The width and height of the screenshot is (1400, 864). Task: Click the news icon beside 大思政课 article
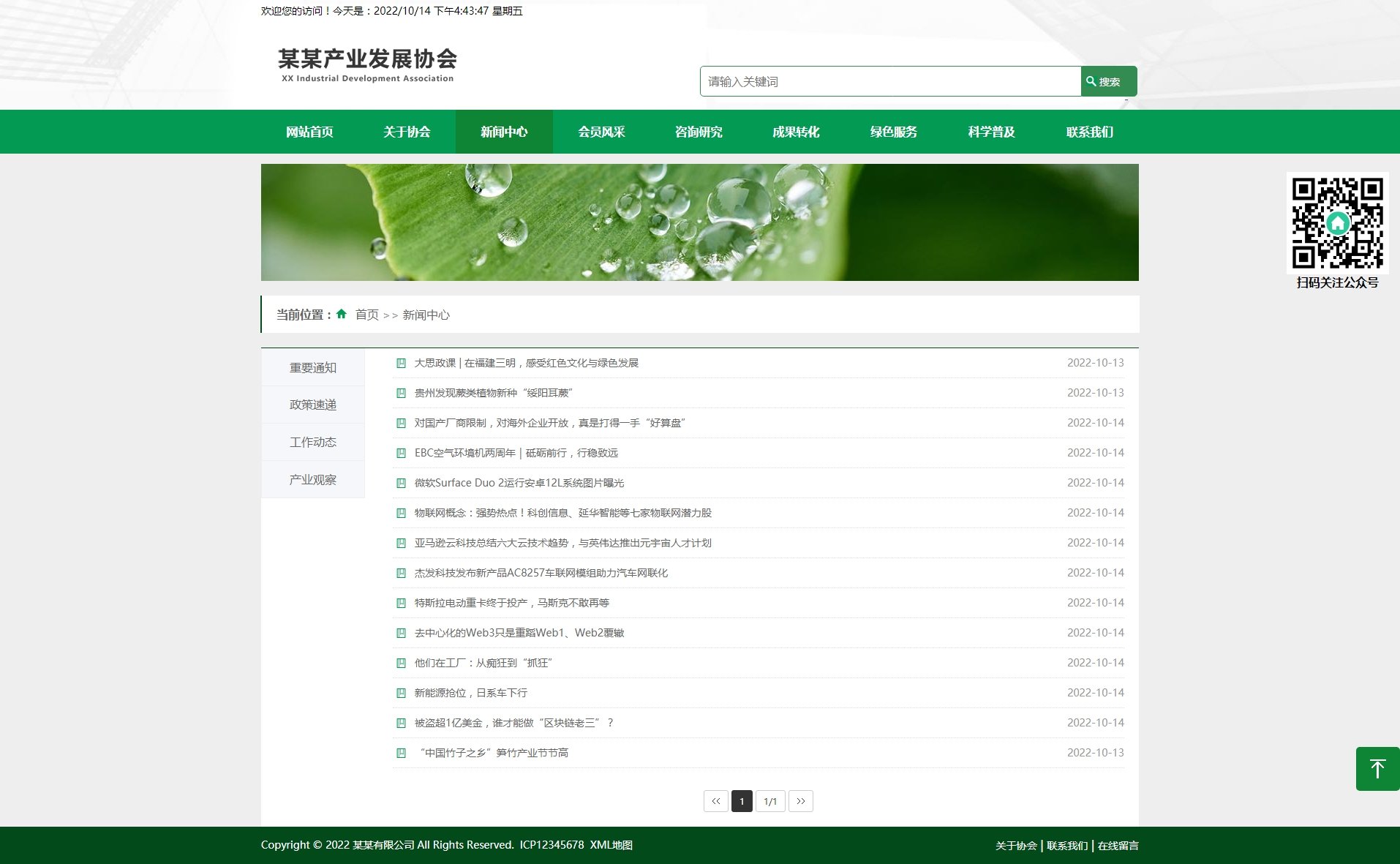pos(400,362)
